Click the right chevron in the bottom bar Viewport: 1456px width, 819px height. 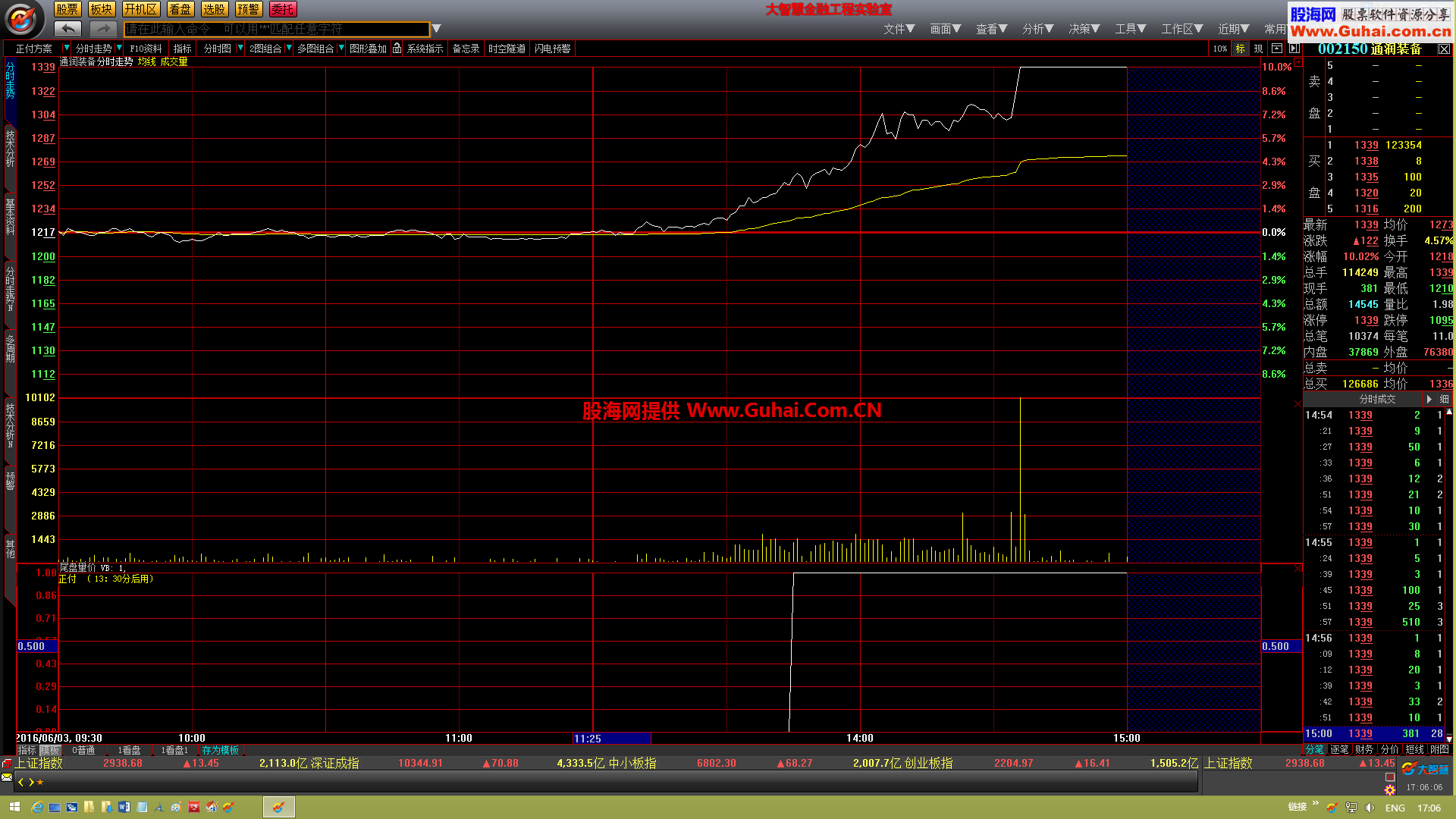31,782
